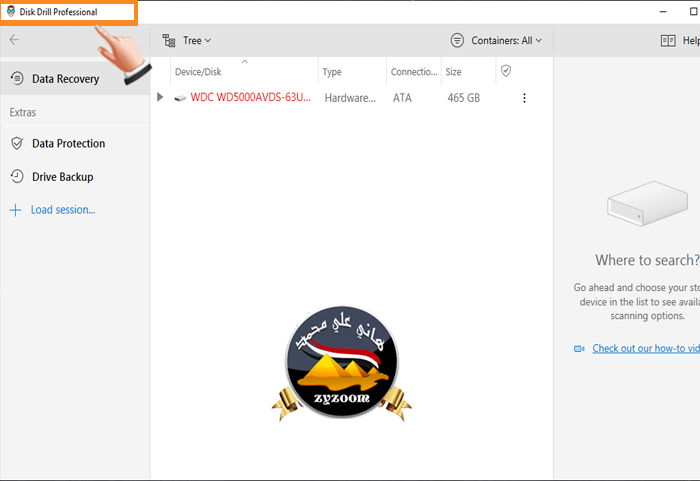Click the ATA connection cell
The image size is (700, 481).
(402, 98)
